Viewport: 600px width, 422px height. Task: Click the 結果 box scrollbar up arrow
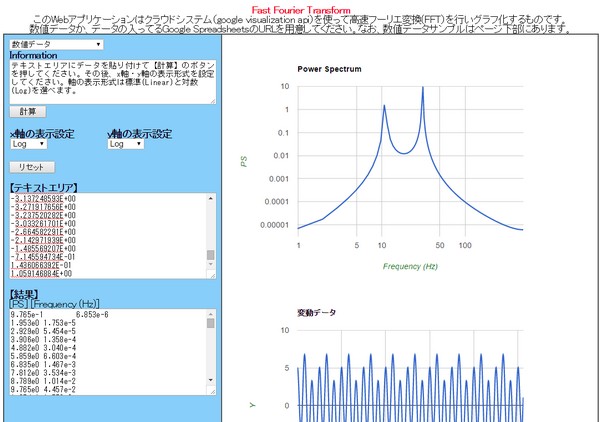pos(211,314)
